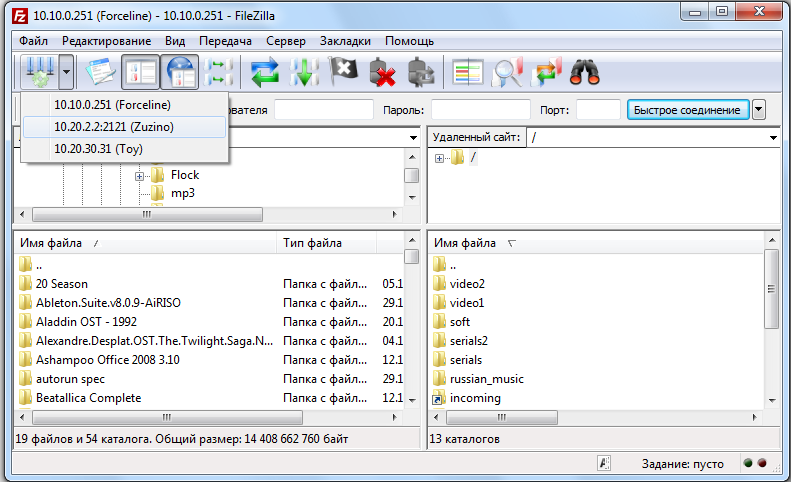791x482 pixels.
Task: Select remote incoming link folder
Action: 475,398
